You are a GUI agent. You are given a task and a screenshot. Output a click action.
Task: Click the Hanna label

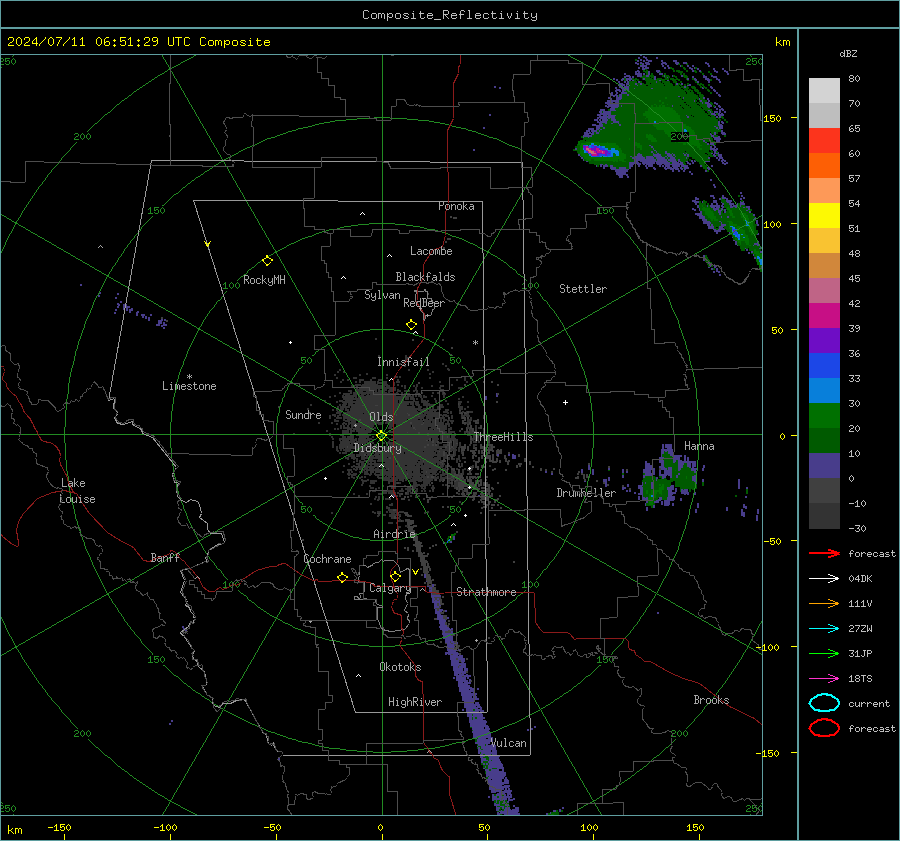[699, 446]
